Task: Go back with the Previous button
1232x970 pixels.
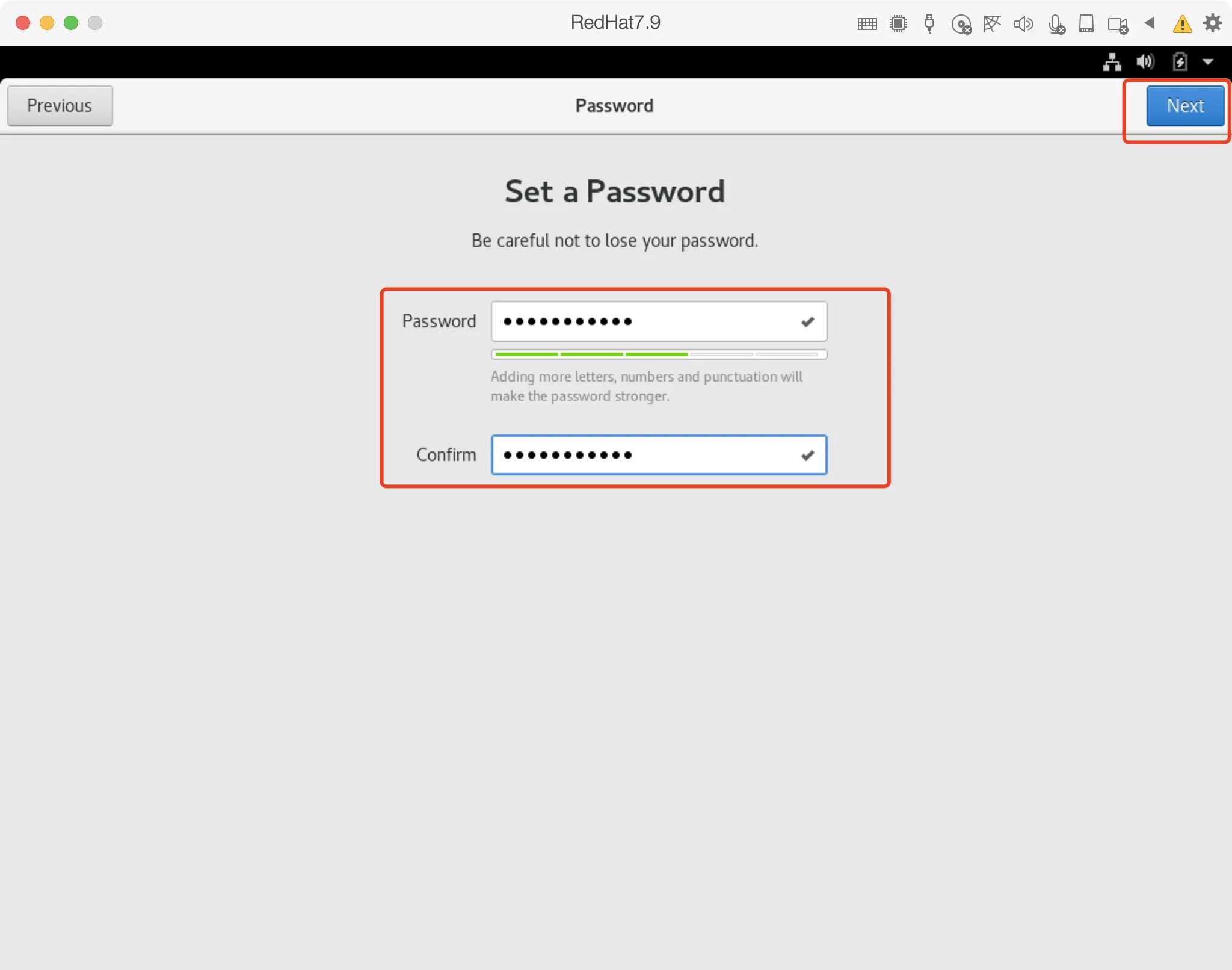Action: click(60, 106)
